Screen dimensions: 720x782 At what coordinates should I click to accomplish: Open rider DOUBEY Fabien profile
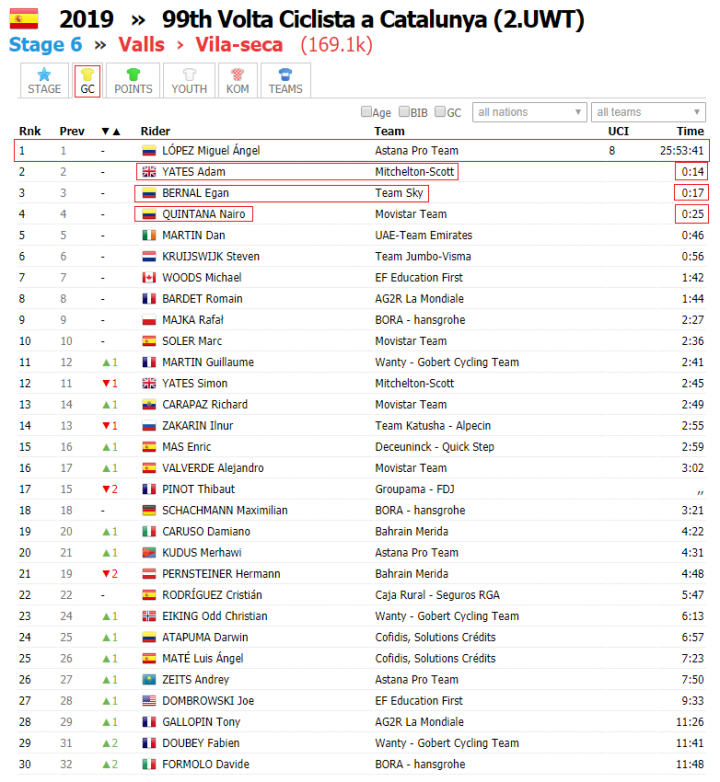[200, 743]
